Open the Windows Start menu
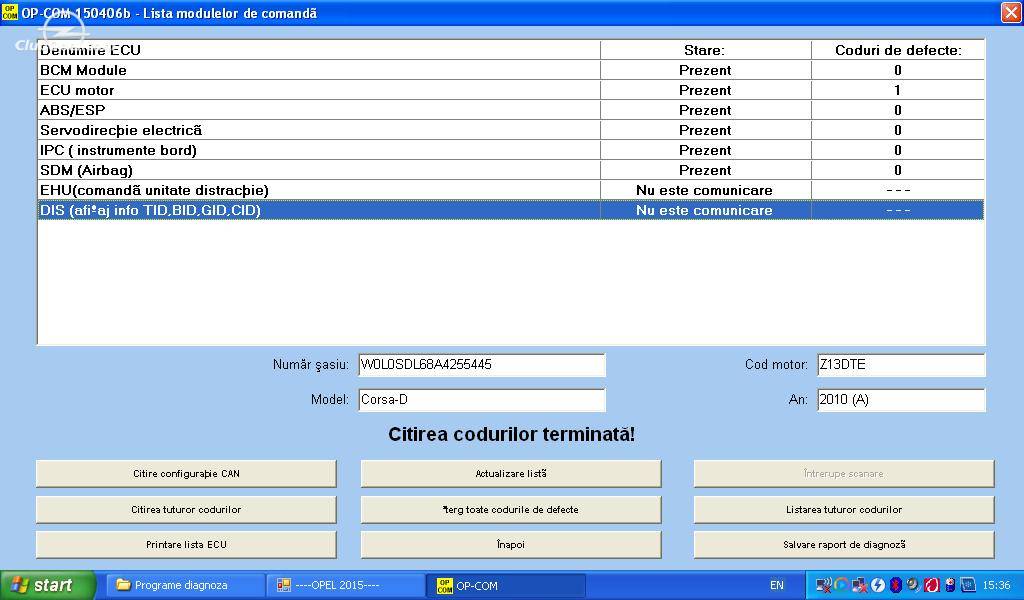The width and height of the screenshot is (1024, 600). [x=48, y=585]
